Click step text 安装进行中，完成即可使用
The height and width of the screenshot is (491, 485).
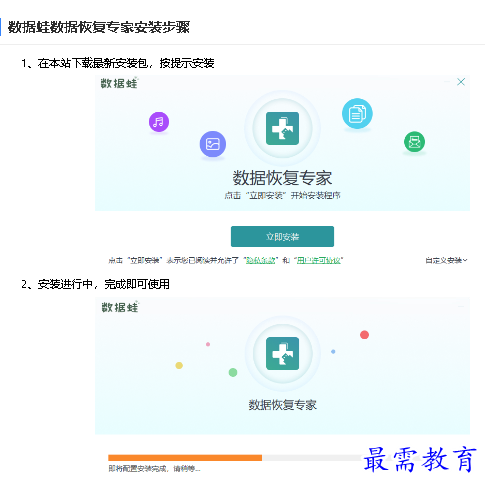pos(103,284)
